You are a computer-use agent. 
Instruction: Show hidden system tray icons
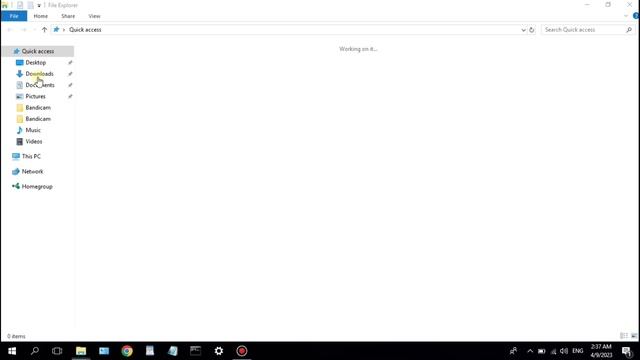click(x=530, y=351)
